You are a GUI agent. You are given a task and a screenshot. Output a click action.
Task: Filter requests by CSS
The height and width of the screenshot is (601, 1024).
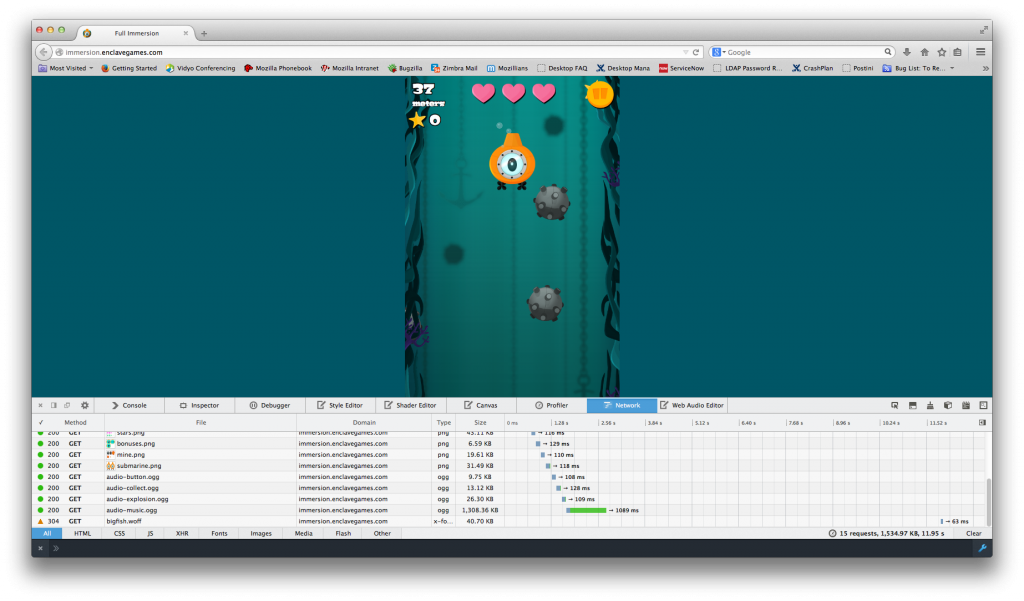(x=119, y=534)
